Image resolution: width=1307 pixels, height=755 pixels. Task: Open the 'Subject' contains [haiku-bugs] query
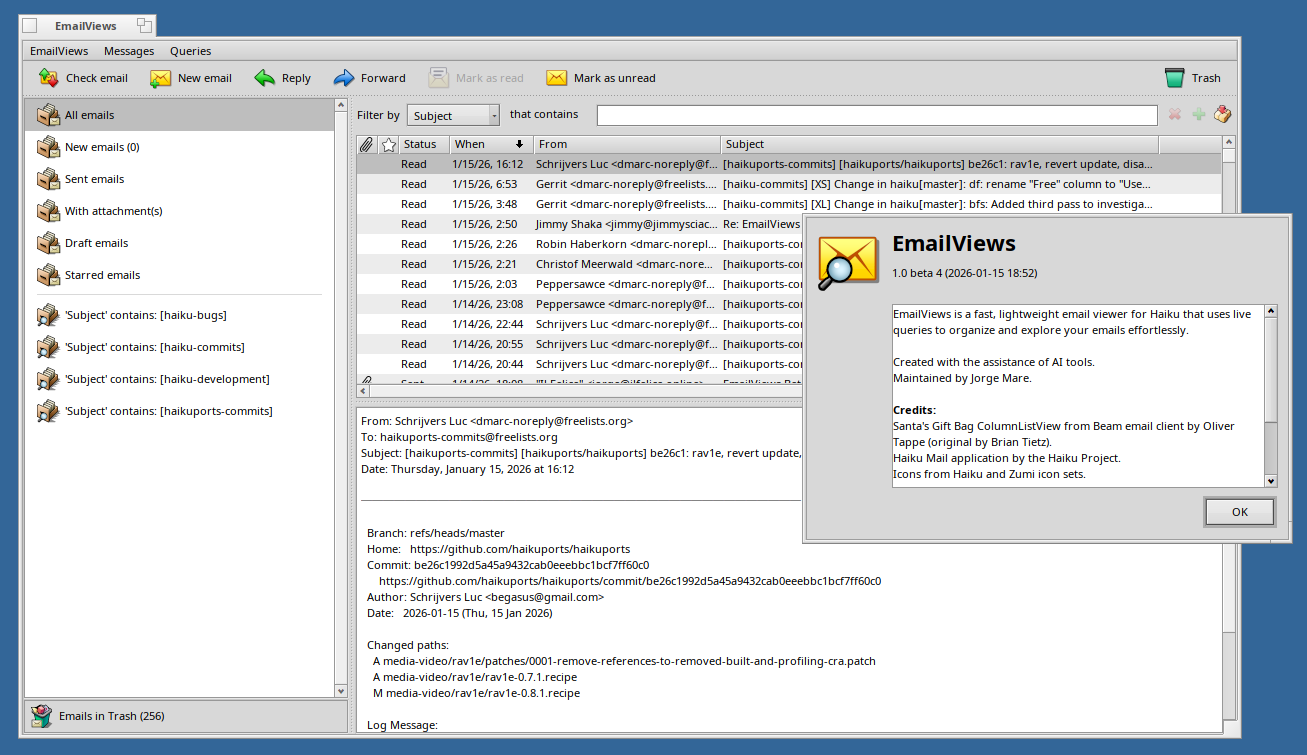[x=145, y=315]
